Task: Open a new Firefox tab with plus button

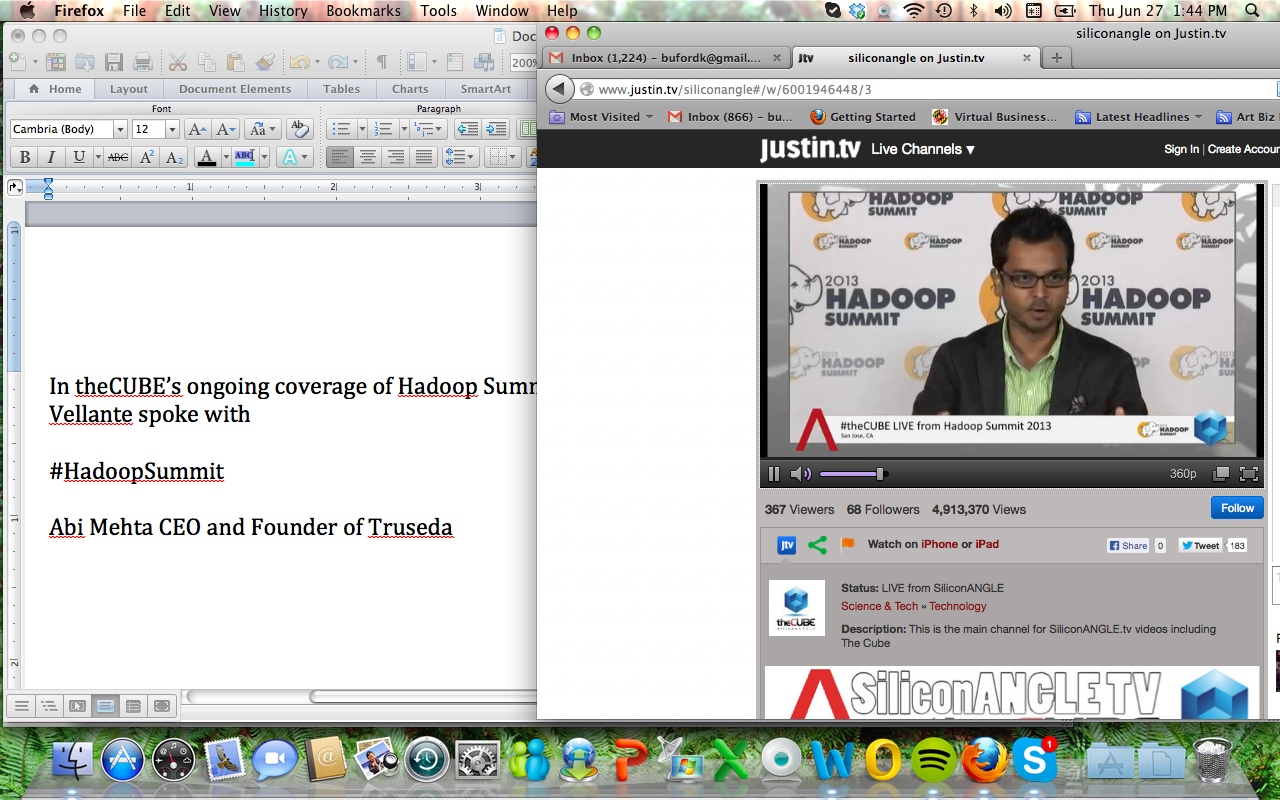Action: click(1056, 58)
